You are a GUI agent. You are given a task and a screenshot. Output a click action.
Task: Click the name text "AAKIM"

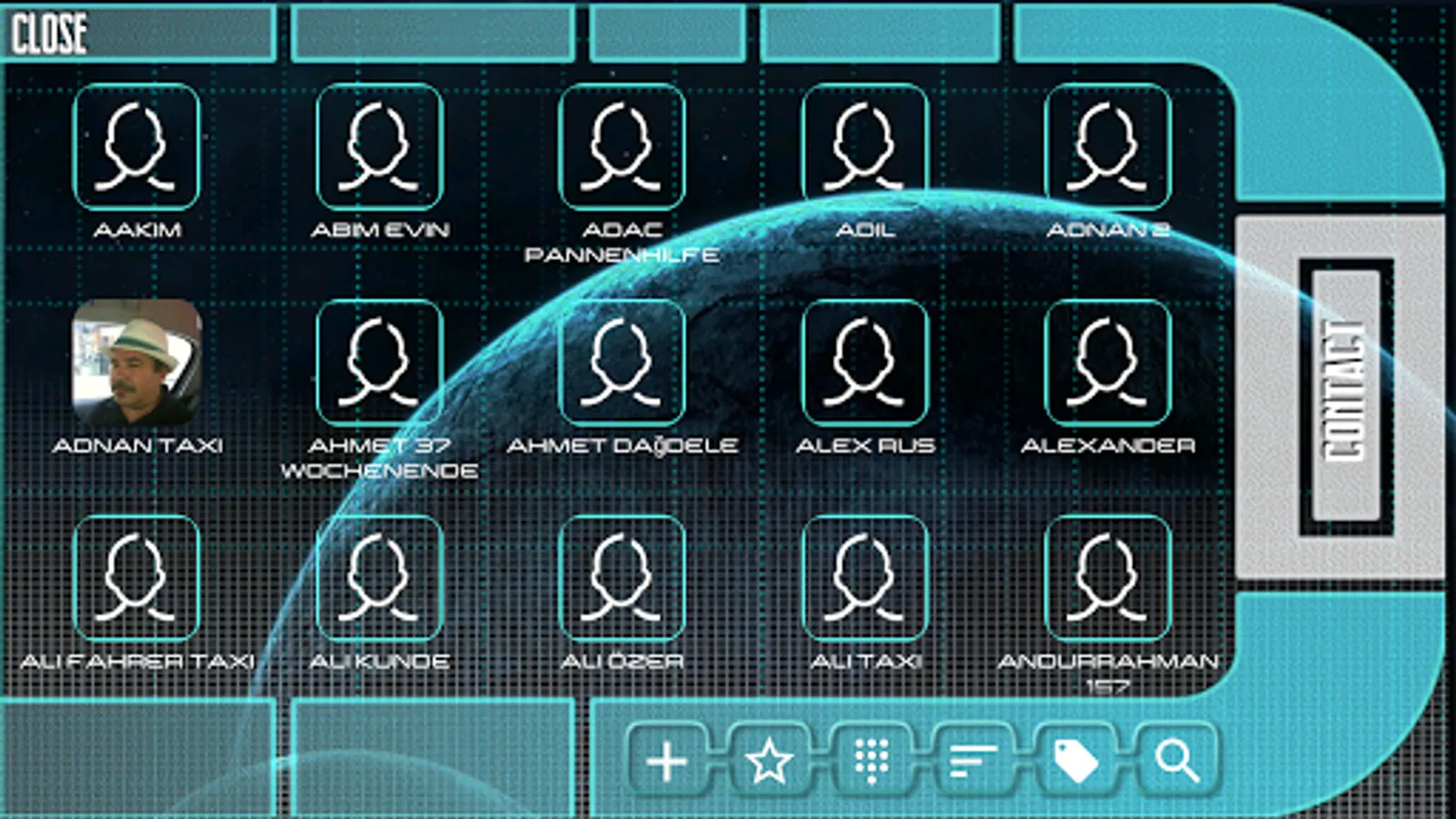click(x=137, y=229)
